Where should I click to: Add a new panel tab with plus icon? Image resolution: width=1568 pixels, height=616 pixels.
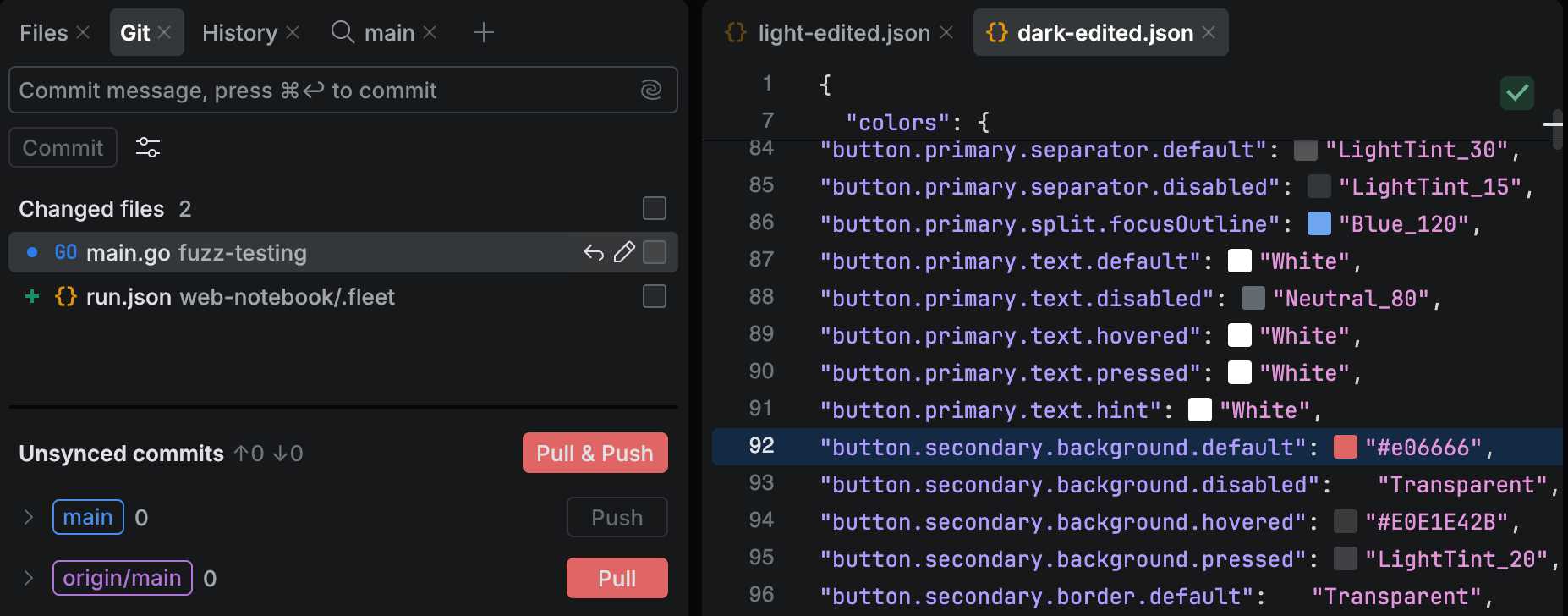pyautogui.click(x=483, y=33)
